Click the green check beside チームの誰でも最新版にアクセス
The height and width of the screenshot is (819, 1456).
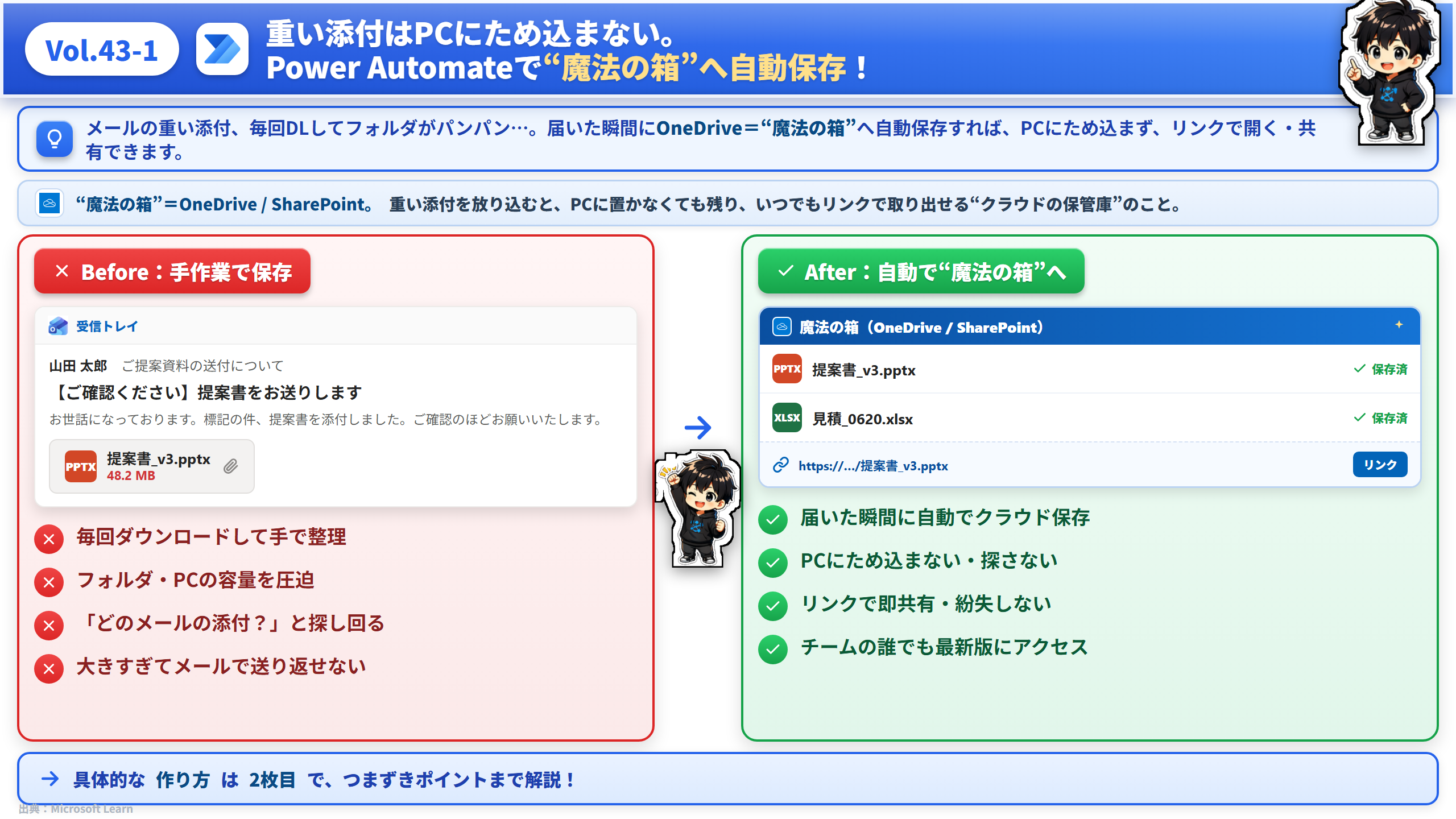(x=773, y=649)
